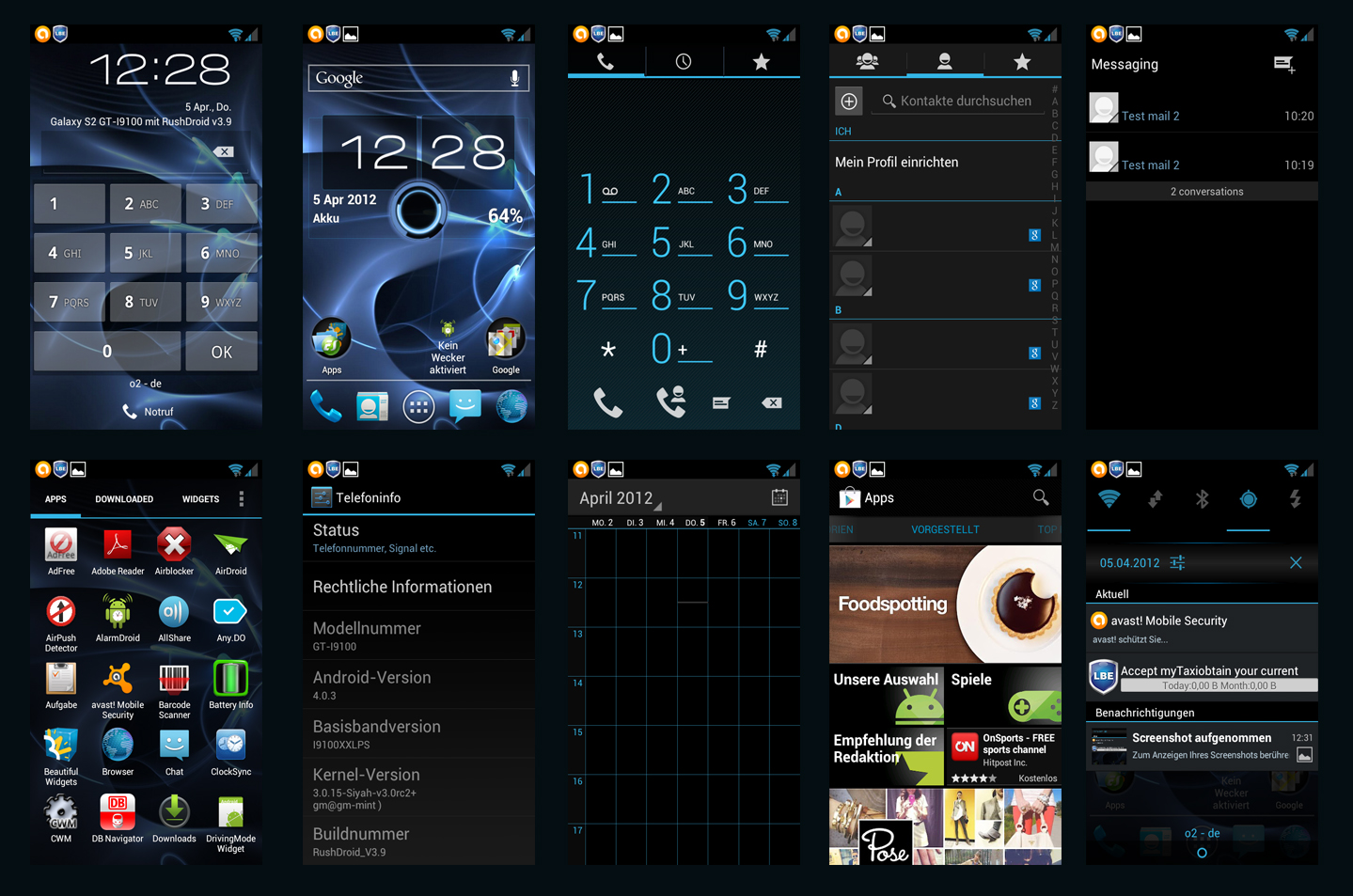The width and height of the screenshot is (1353, 896).
Task: Toggle Wi-Fi in the notification panel
Action: click(1109, 499)
